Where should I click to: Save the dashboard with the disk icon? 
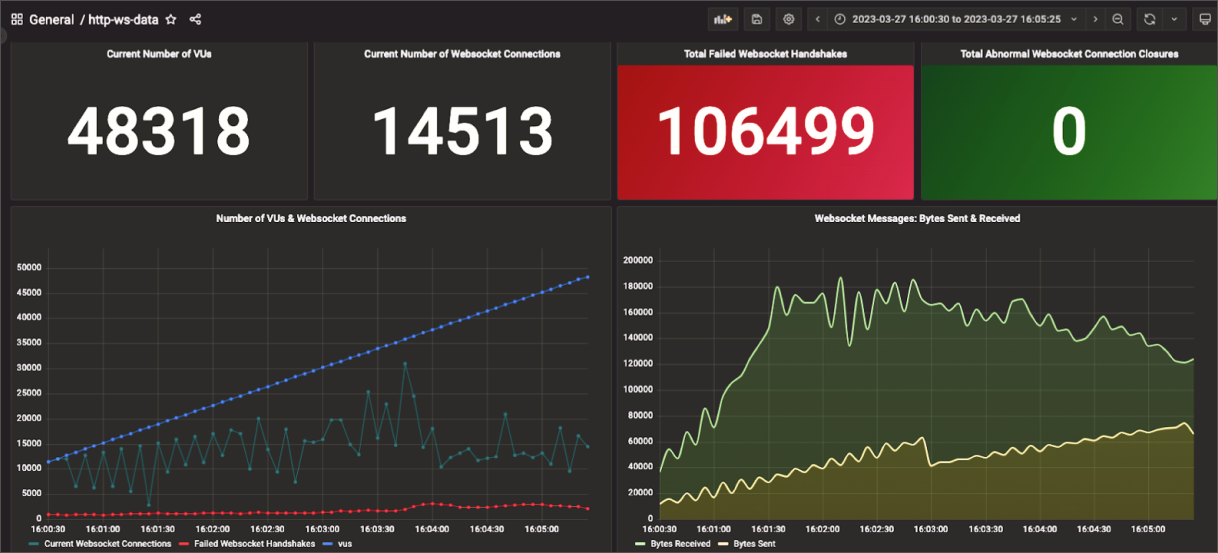757,19
